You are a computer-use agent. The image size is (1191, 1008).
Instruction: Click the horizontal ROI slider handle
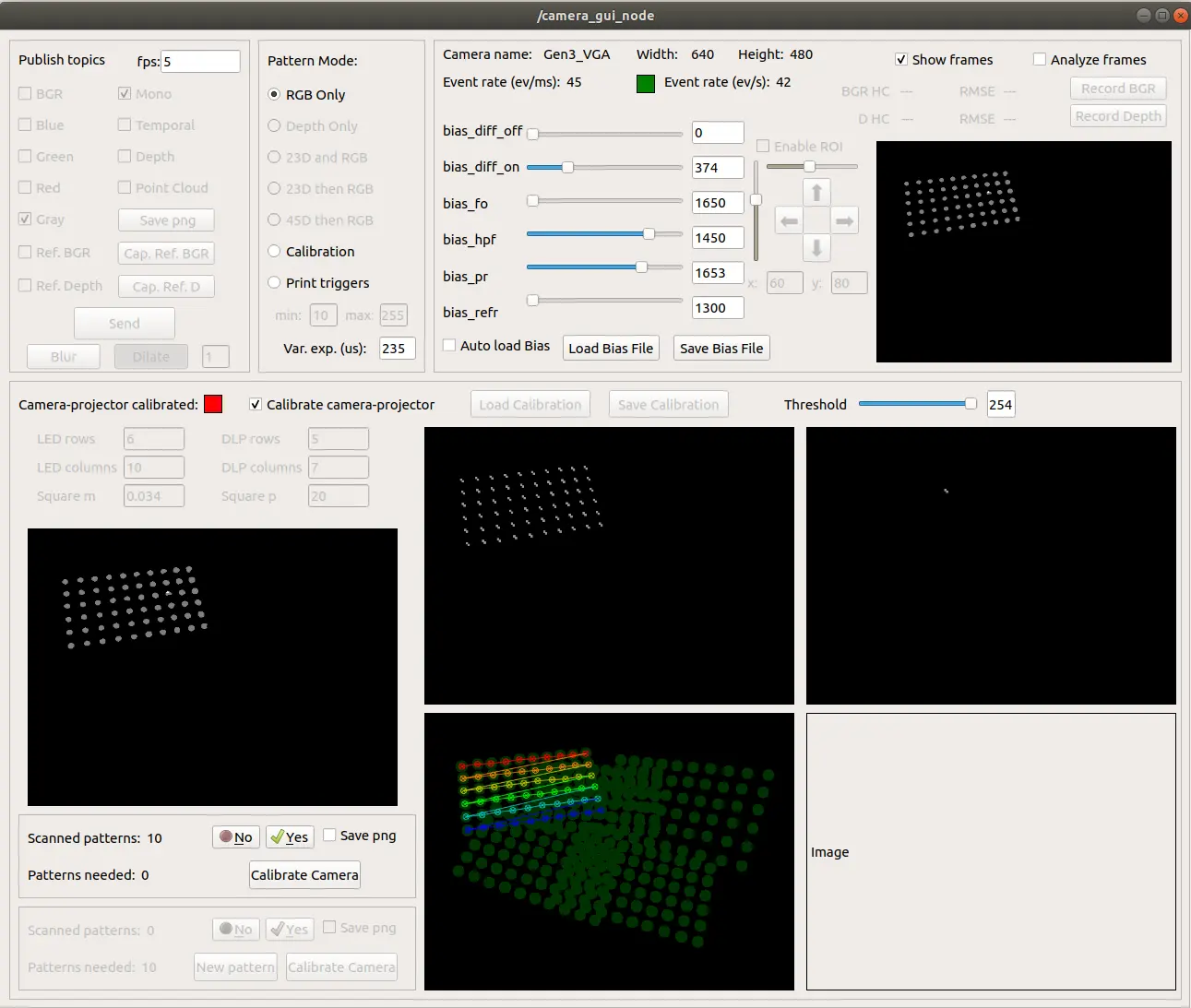click(x=809, y=166)
